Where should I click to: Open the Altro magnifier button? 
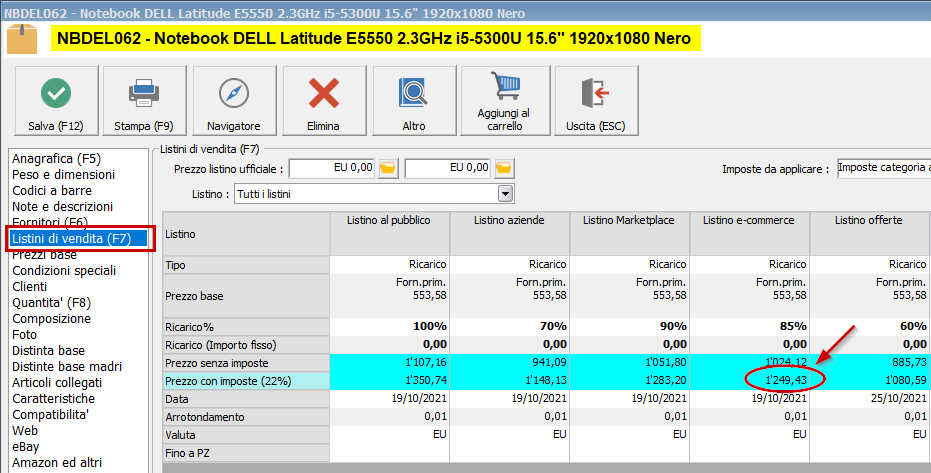[x=414, y=101]
